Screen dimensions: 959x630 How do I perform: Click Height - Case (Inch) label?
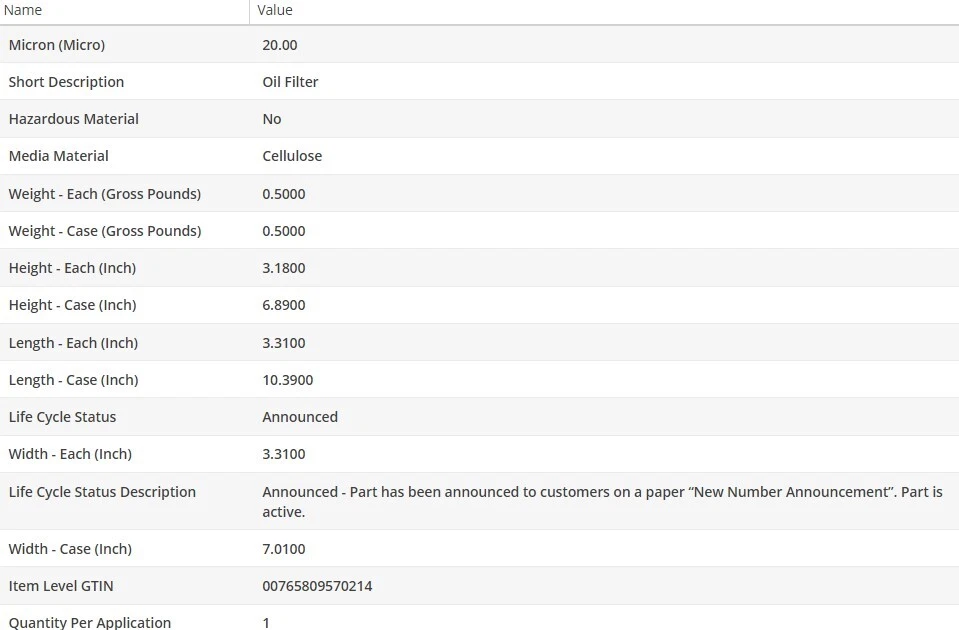[72, 305]
